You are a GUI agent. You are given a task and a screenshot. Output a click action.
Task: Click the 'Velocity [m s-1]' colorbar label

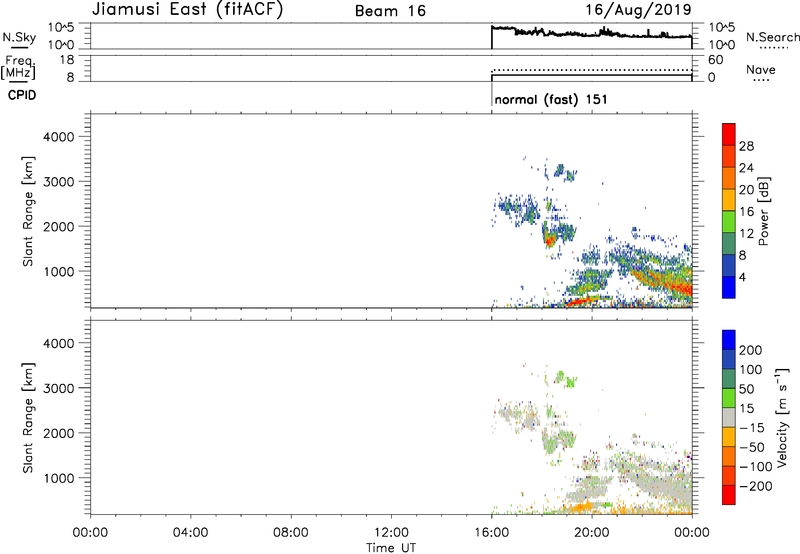(x=782, y=417)
